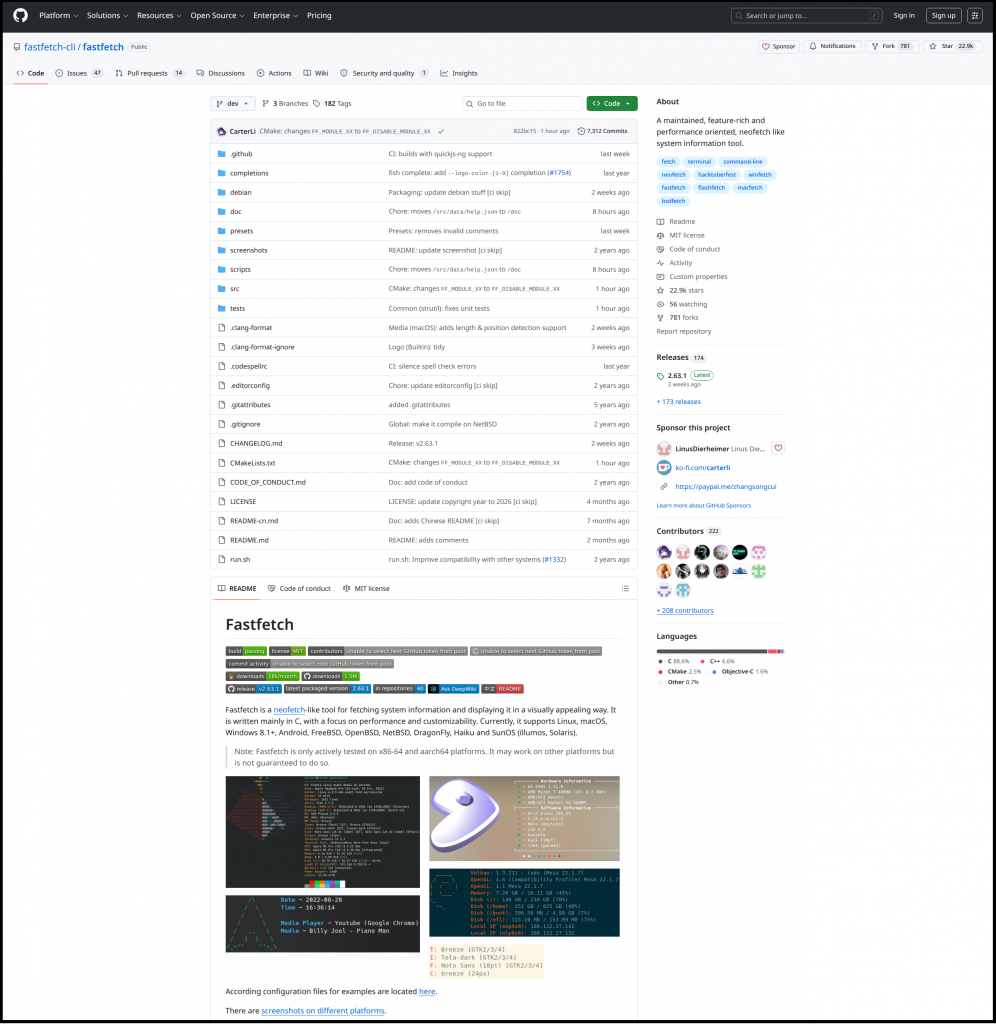This screenshot has height=1024, width=996.
Task: View the 182 Tags link
Action: (x=332, y=103)
